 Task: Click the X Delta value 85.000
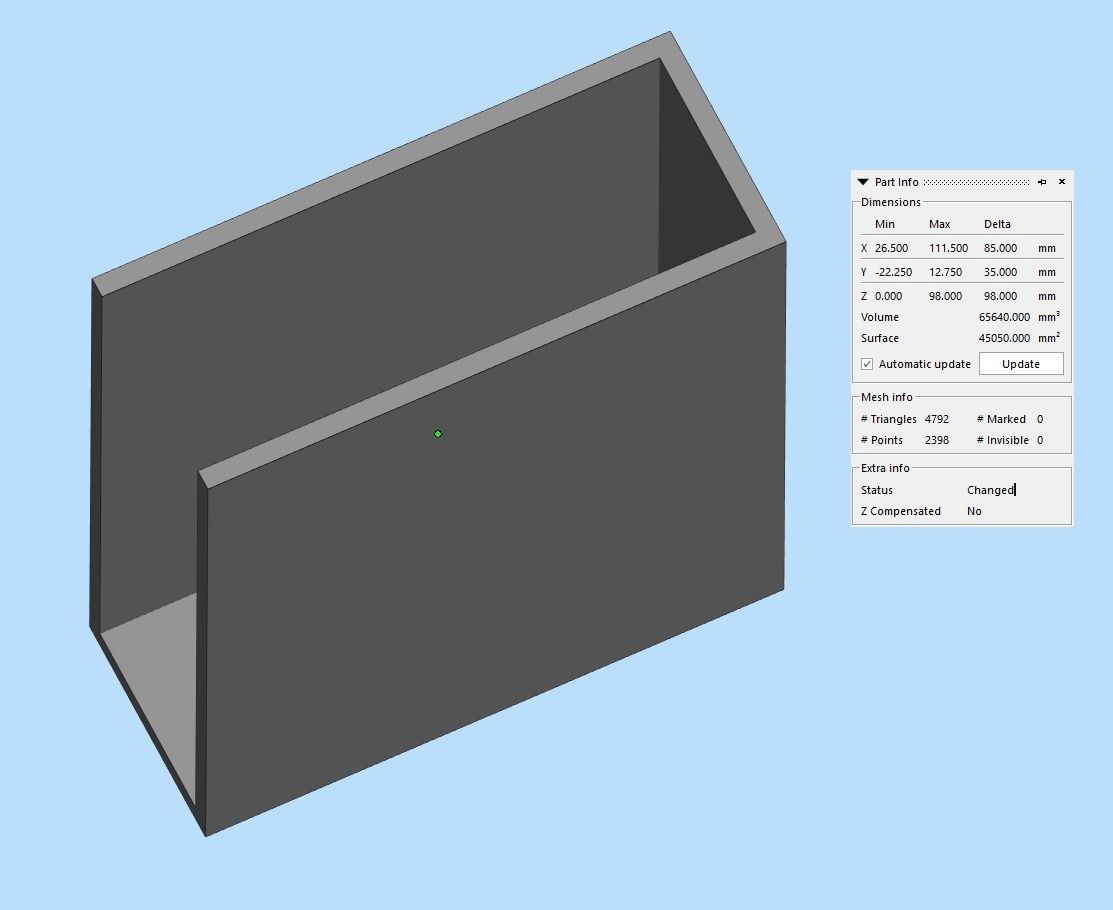pos(1000,248)
